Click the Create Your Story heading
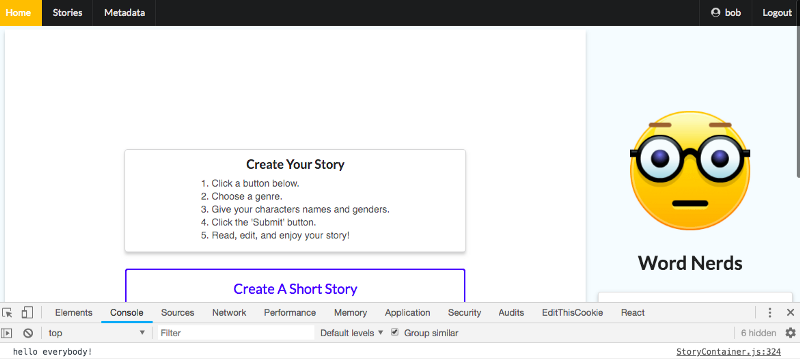 pos(295,164)
